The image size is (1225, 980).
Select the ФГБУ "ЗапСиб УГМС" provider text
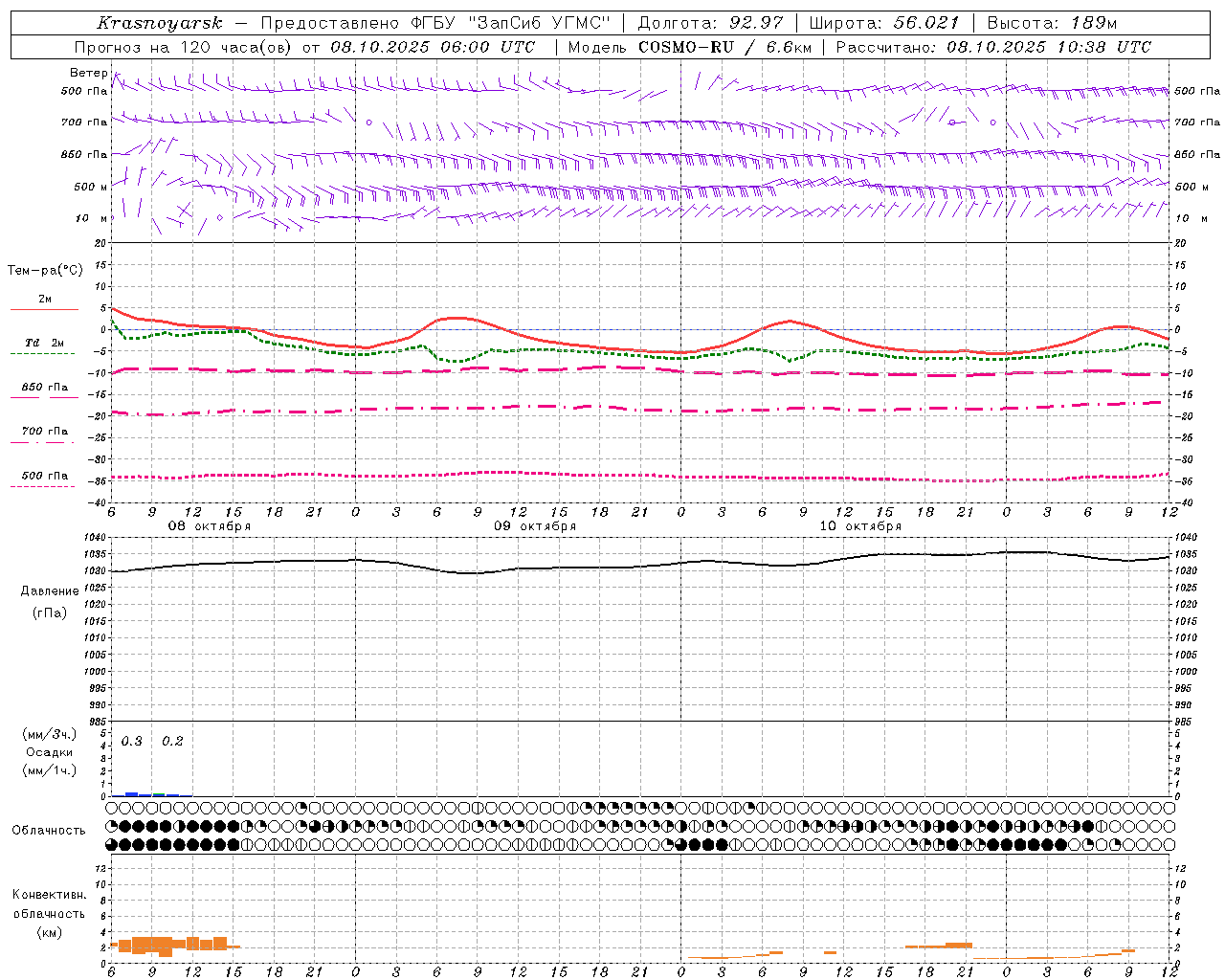512,23
